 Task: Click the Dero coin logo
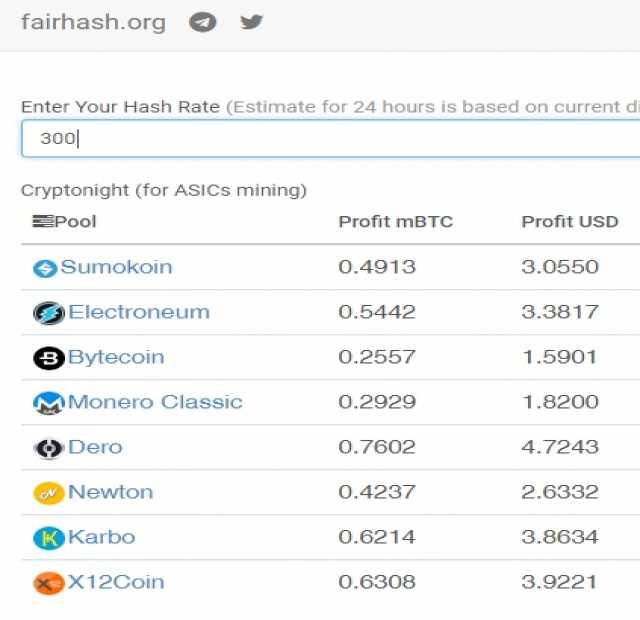coord(49,448)
